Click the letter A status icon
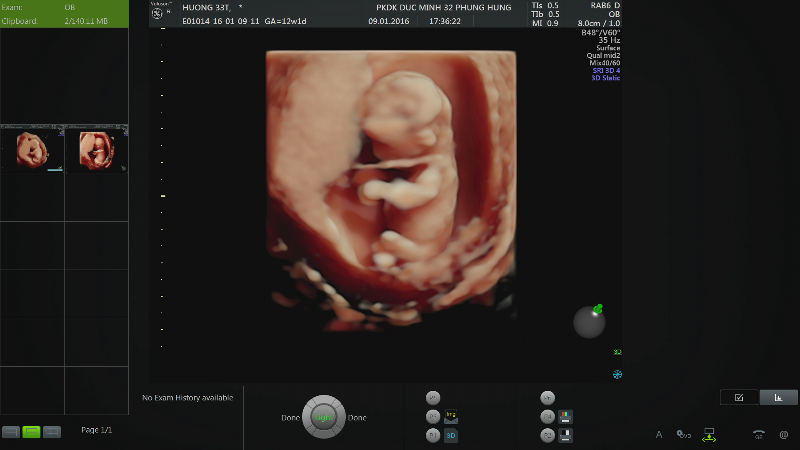 pyautogui.click(x=659, y=435)
